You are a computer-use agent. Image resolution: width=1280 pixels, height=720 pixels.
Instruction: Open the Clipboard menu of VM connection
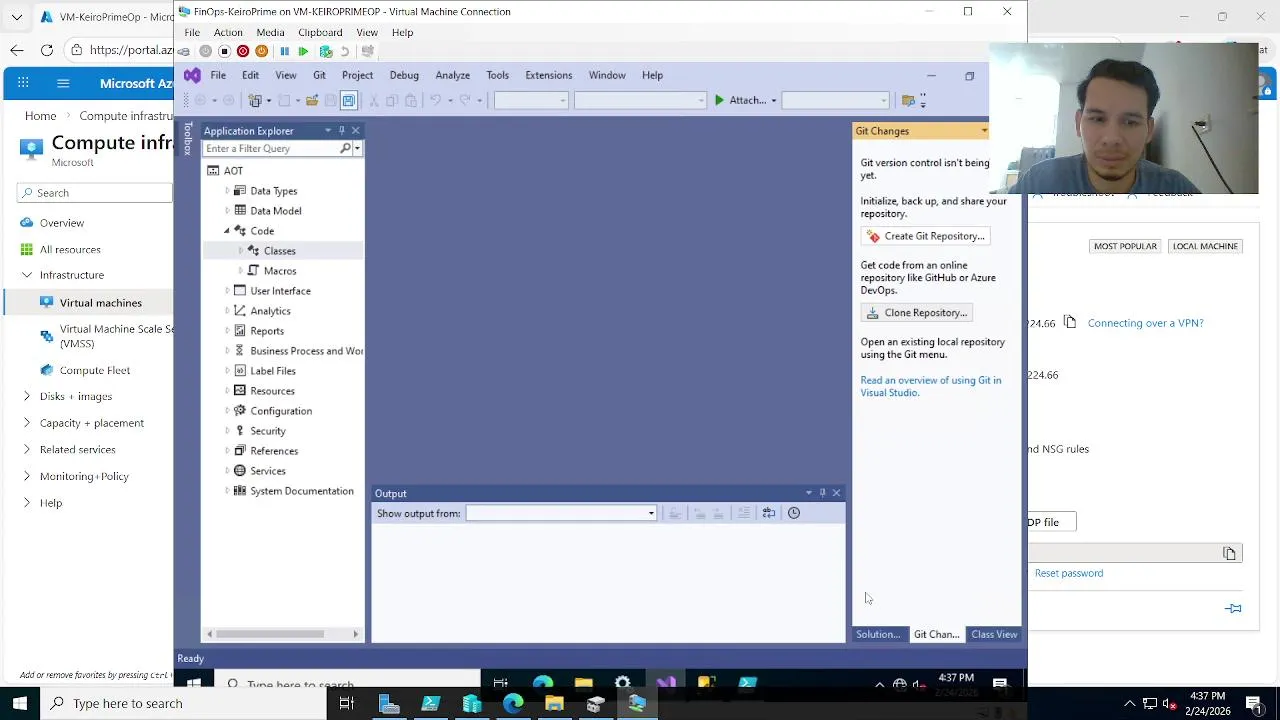pos(320,32)
